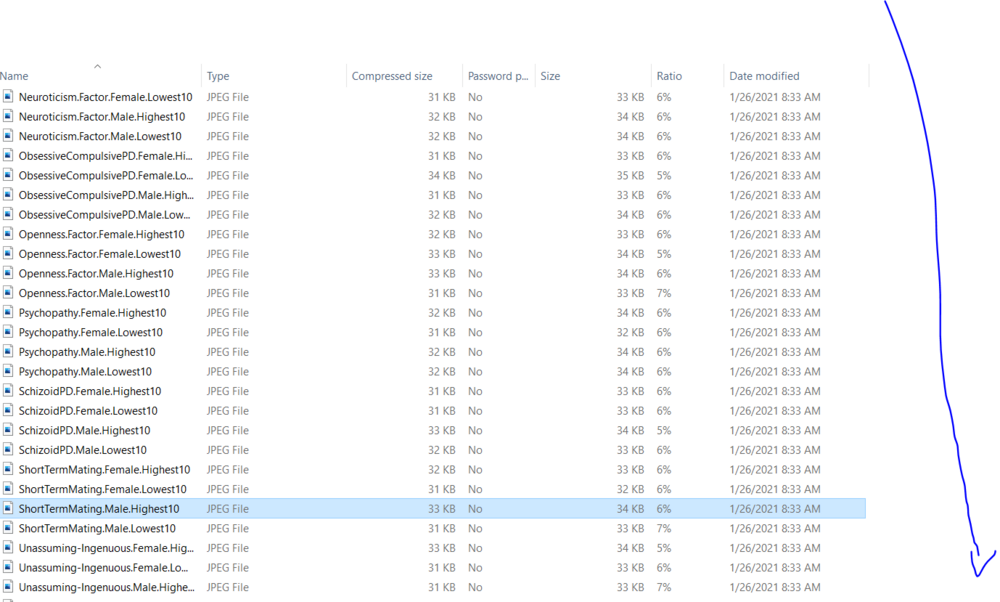Click 5% ratio in SchizoidPD.Male.Highest10 row
1000x602 pixels.
664,430
